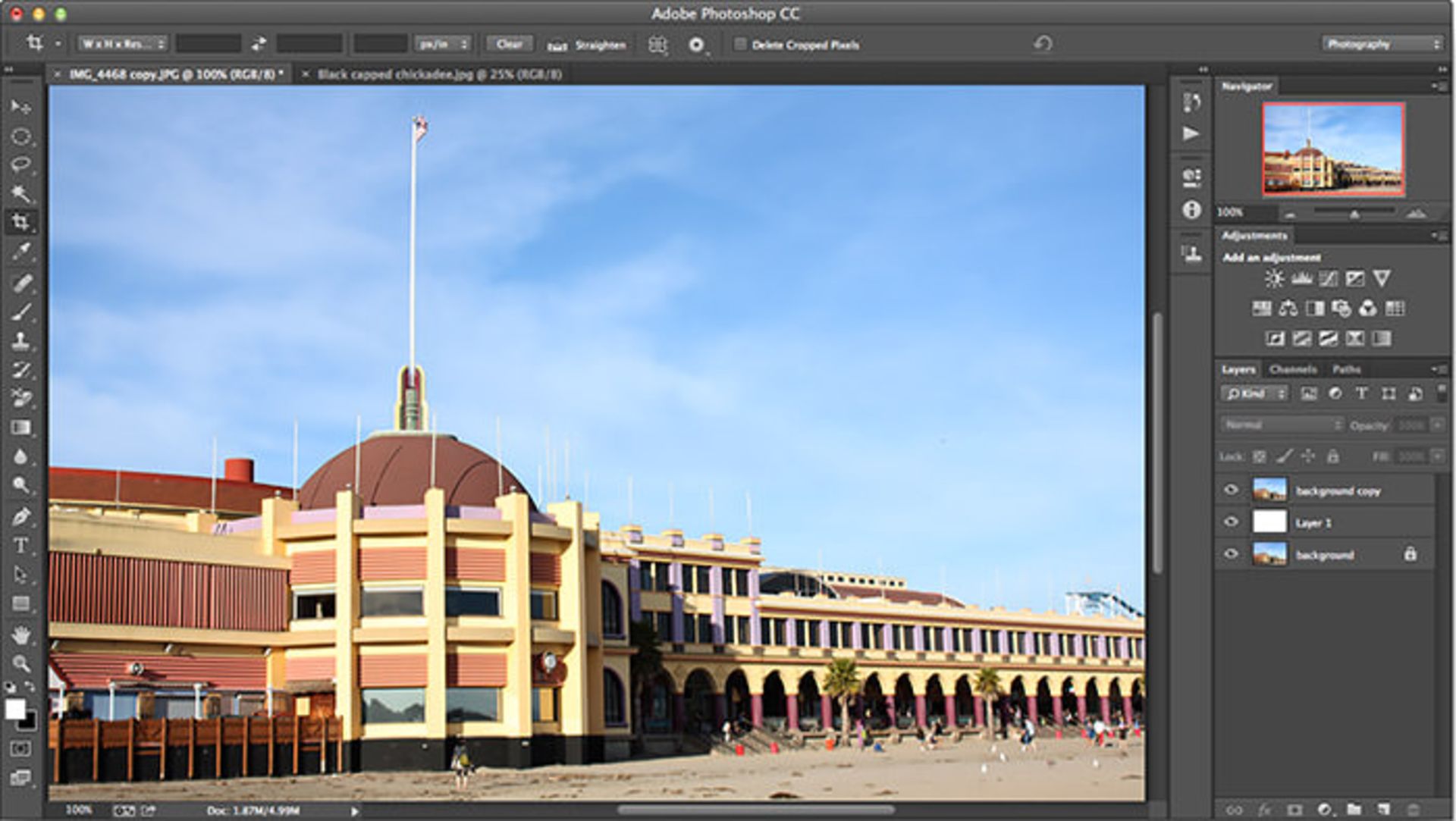The height and width of the screenshot is (821, 1456).
Task: Select the Eyedropper tool
Action: (20, 251)
